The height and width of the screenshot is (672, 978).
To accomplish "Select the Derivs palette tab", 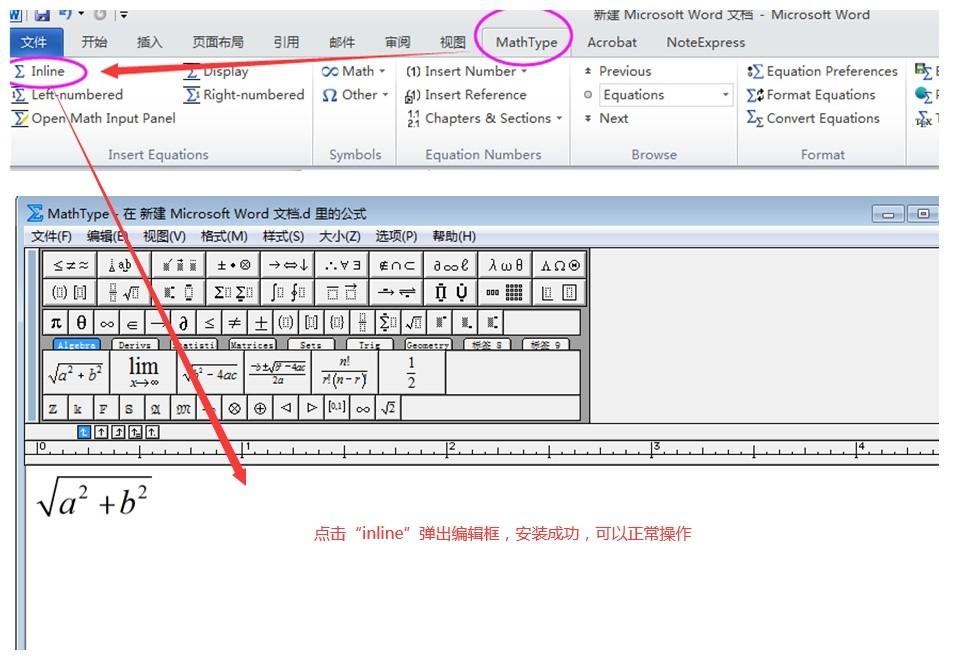I will (x=134, y=344).
